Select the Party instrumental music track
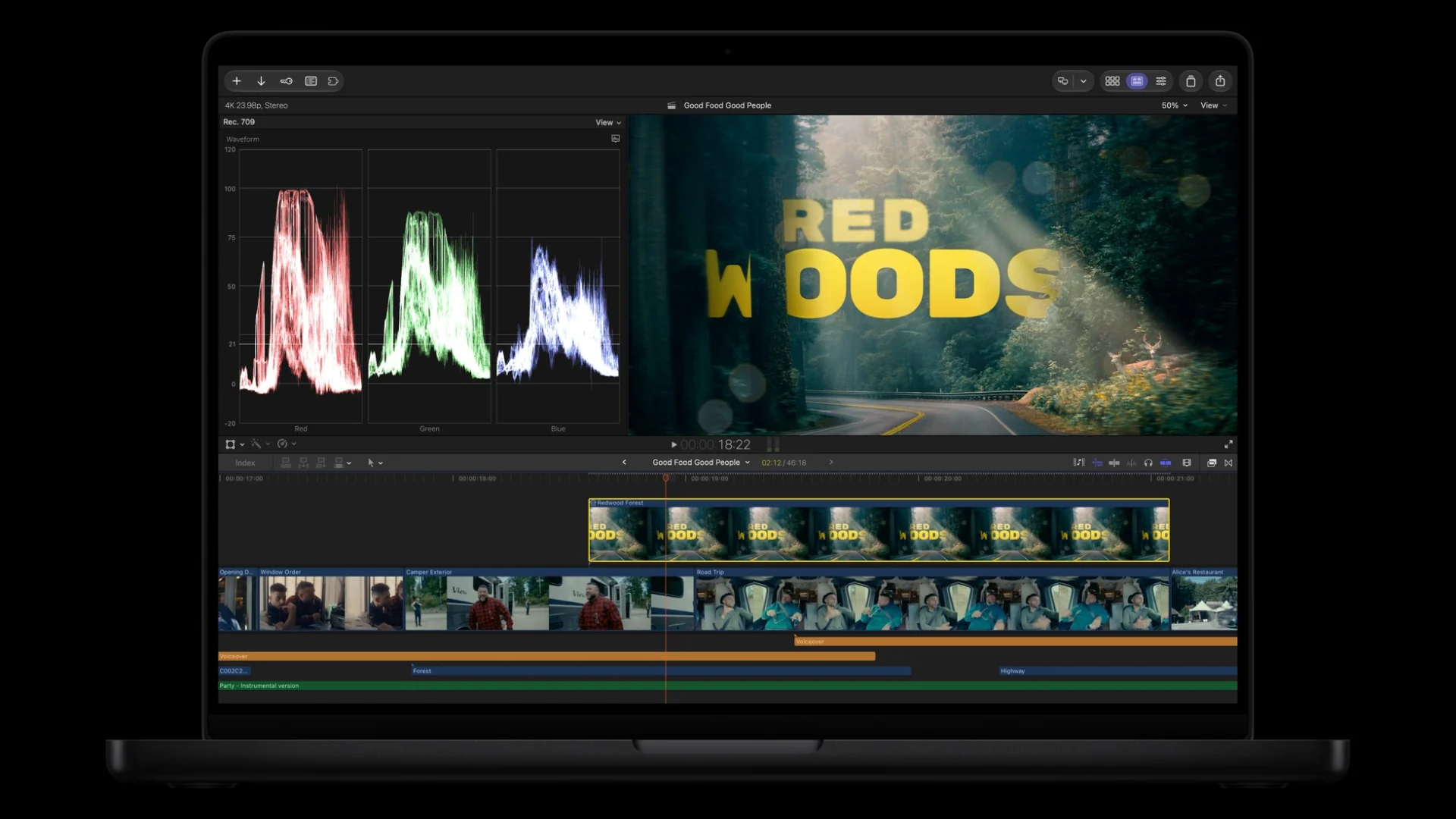This screenshot has width=1456, height=819. pos(727,686)
